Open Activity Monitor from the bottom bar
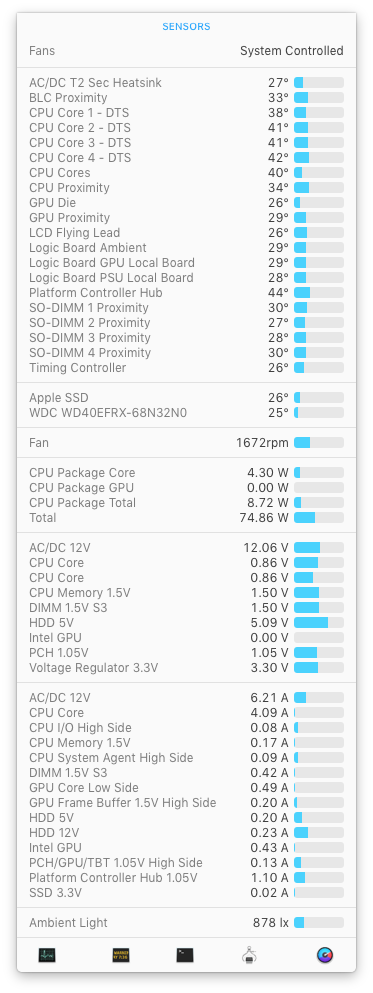 pos(47,954)
